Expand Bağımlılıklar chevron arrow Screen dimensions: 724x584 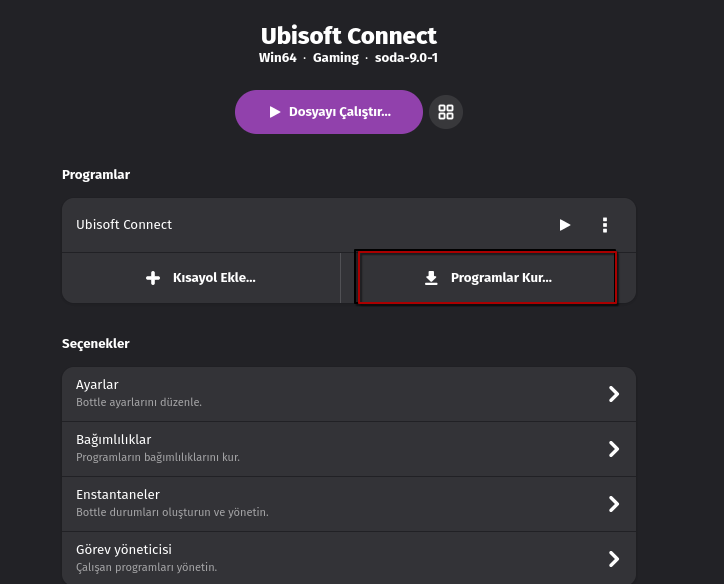click(614, 449)
